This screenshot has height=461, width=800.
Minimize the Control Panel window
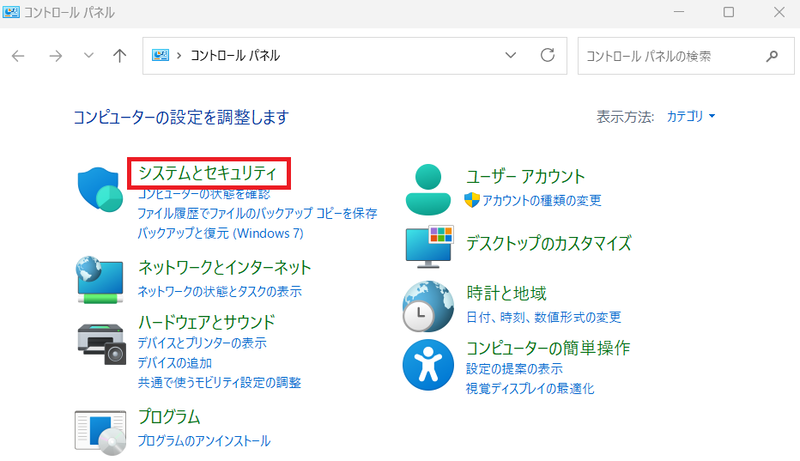[679, 12]
